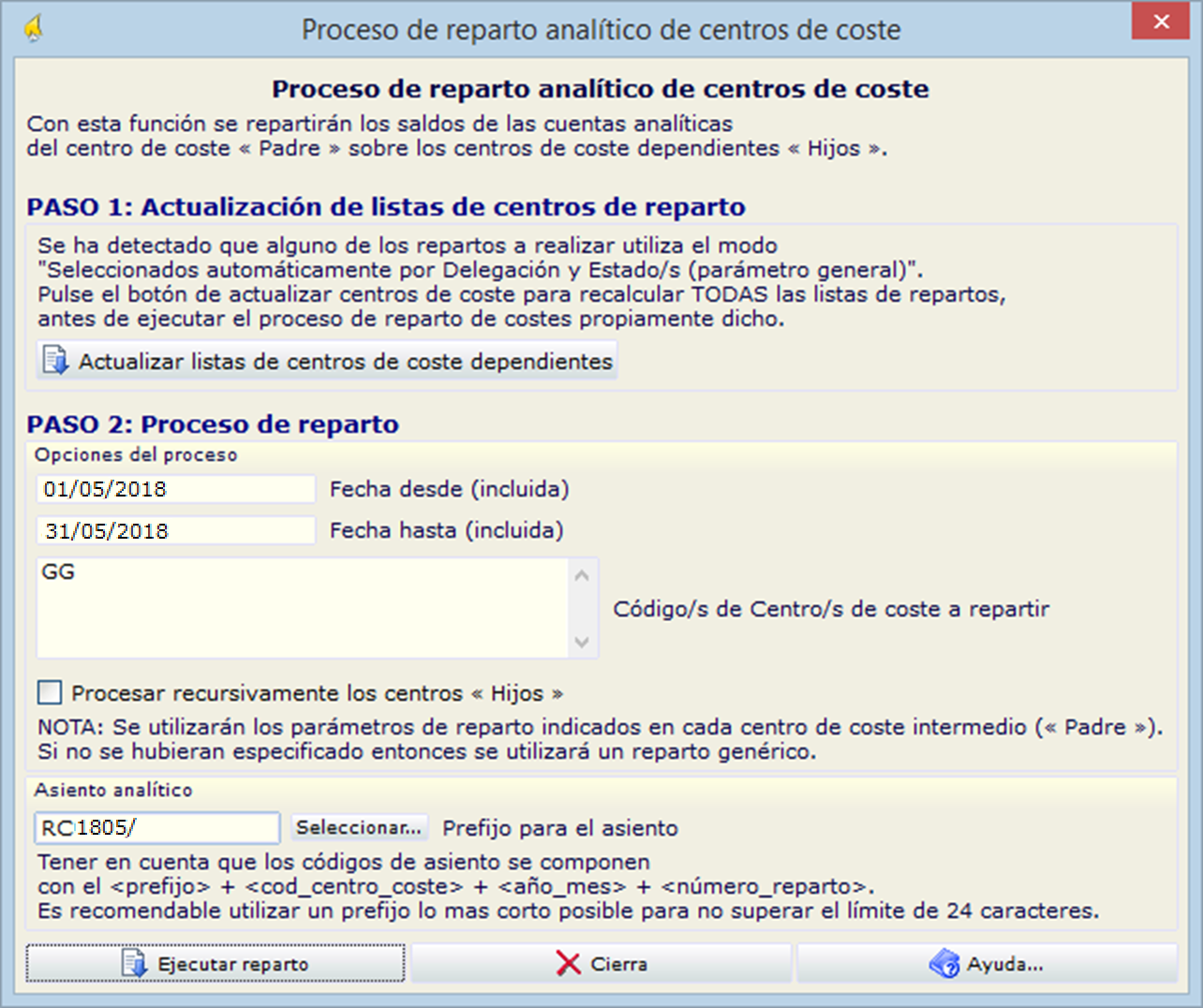Viewport: 1203px width, 1008px height.
Task: Click the prefix field containing RC1805/
Action: tap(157, 827)
